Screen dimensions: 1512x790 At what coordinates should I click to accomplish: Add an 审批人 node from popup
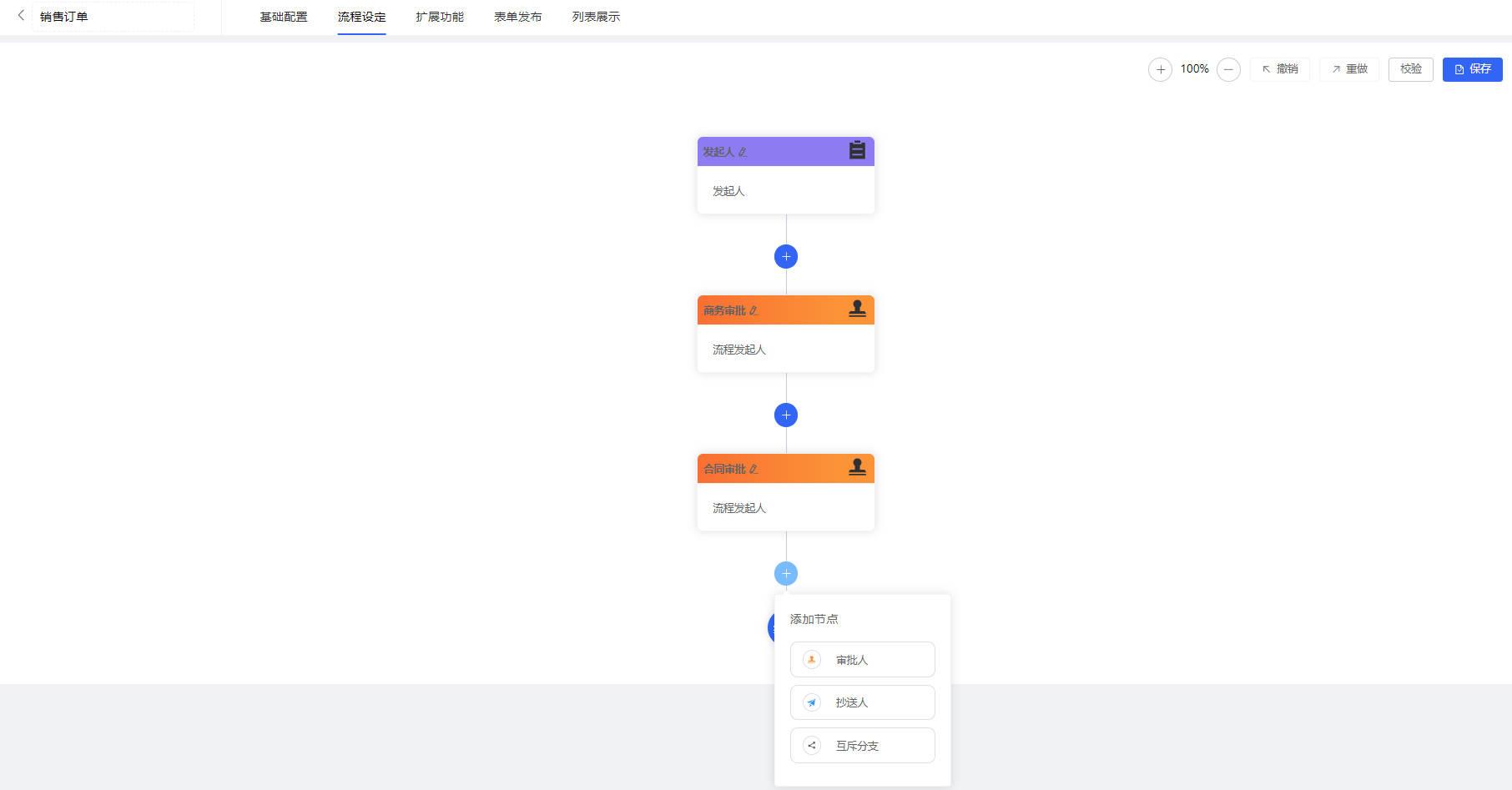[862, 659]
